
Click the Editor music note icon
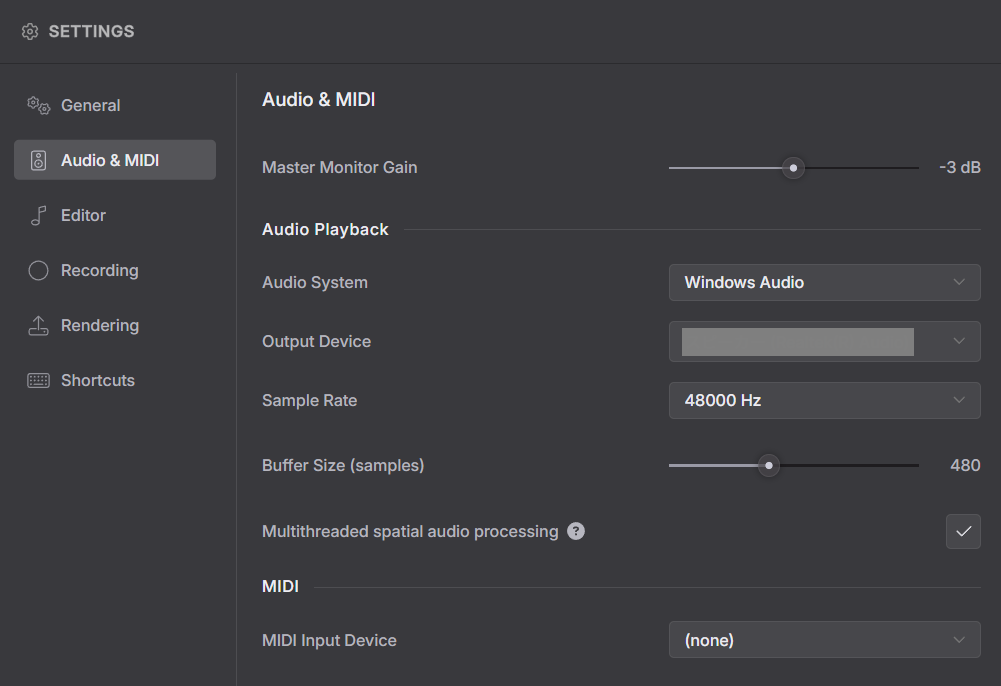coord(38,215)
